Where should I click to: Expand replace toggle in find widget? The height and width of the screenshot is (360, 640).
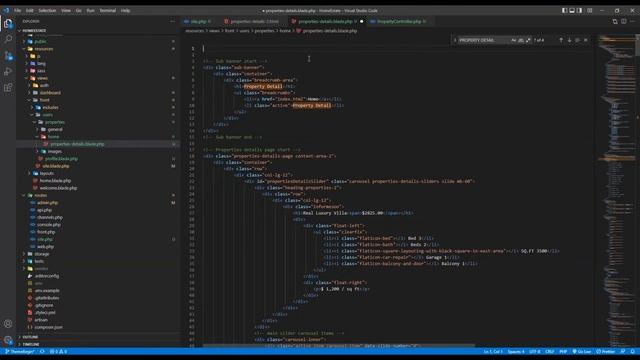point(455,40)
